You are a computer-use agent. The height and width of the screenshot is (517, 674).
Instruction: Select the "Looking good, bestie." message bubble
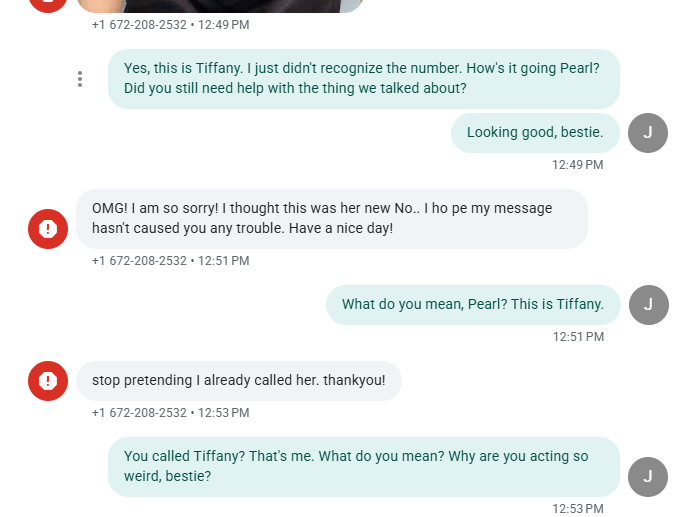[x=535, y=133]
